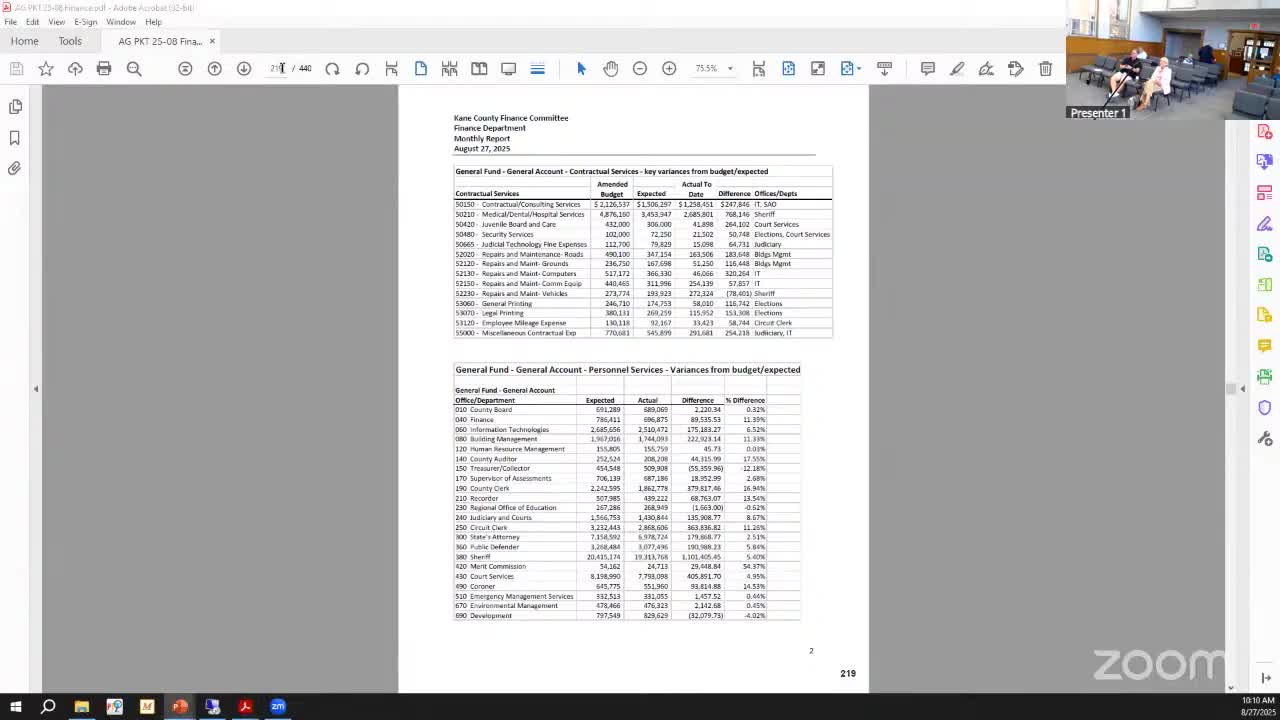Image resolution: width=1280 pixels, height=720 pixels.
Task: Enable the two-page view icon
Action: click(479, 68)
